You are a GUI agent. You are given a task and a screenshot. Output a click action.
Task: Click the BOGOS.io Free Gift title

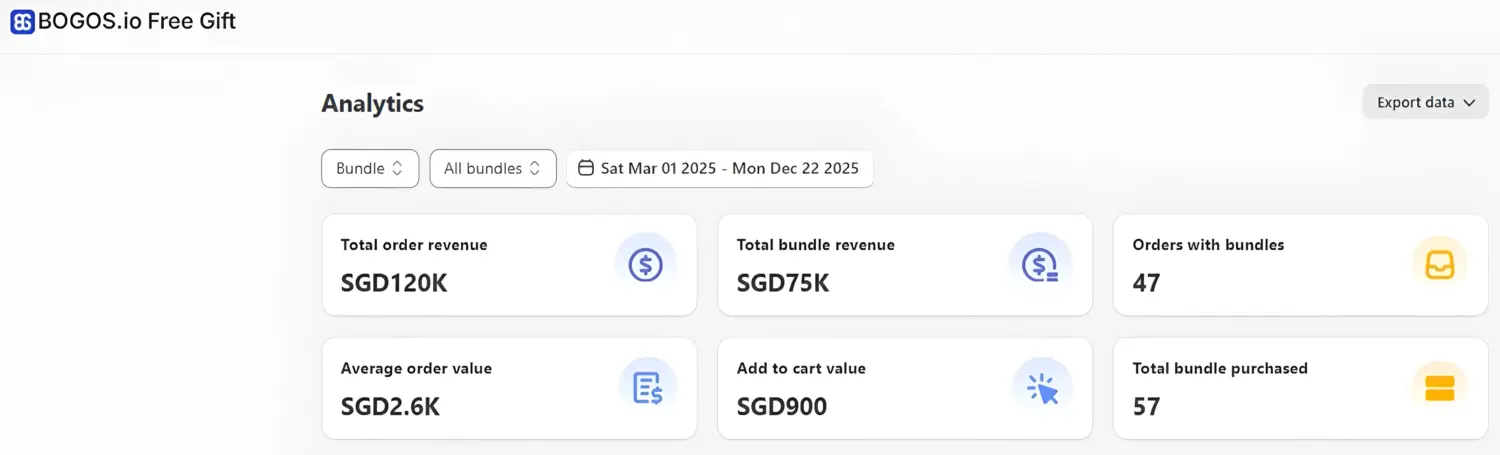(137, 21)
